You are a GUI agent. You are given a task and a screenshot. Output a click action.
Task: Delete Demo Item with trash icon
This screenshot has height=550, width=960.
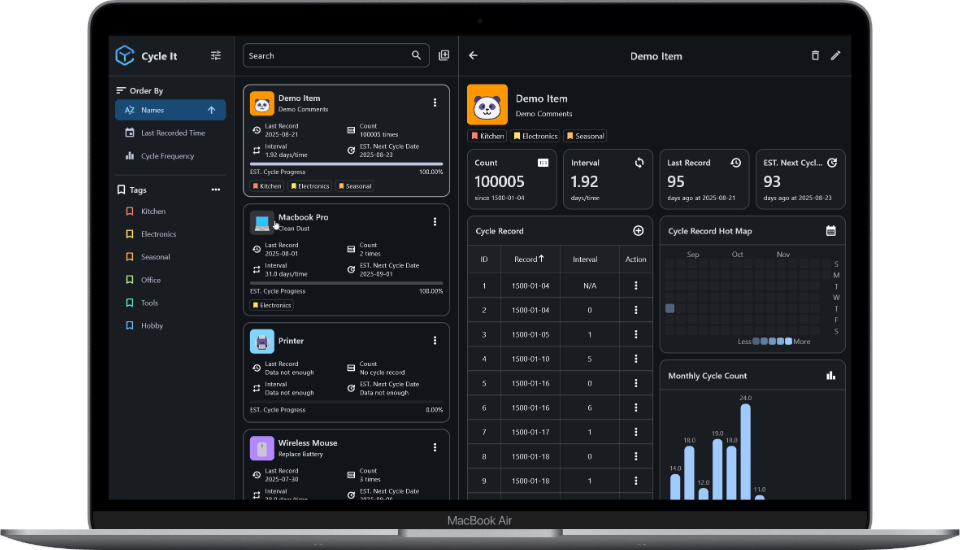(815, 56)
